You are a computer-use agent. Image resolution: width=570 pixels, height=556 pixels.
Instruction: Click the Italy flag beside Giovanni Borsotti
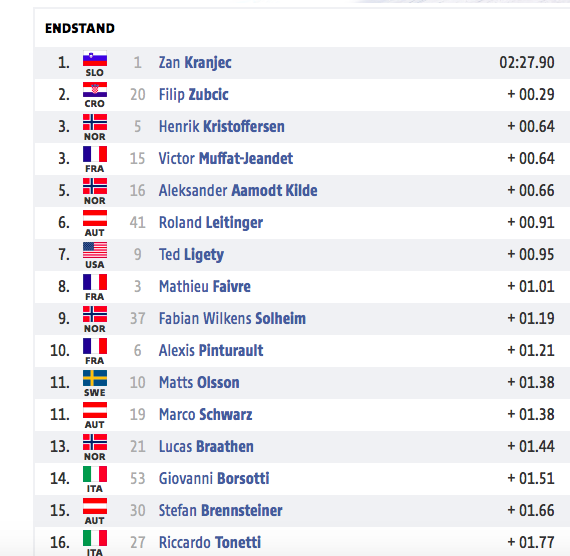pos(95,474)
